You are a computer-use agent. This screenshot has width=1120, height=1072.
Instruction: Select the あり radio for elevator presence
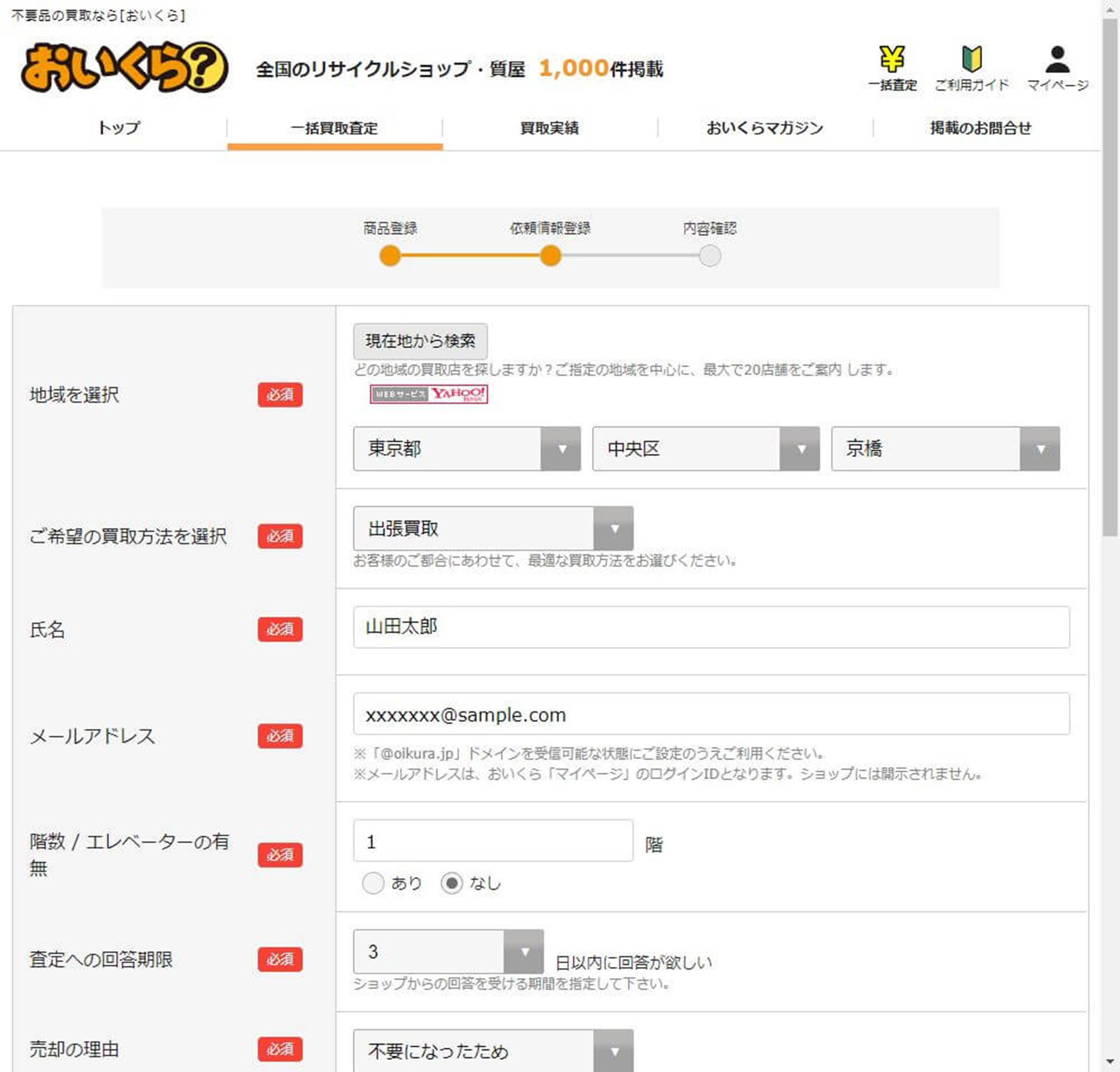(x=374, y=883)
